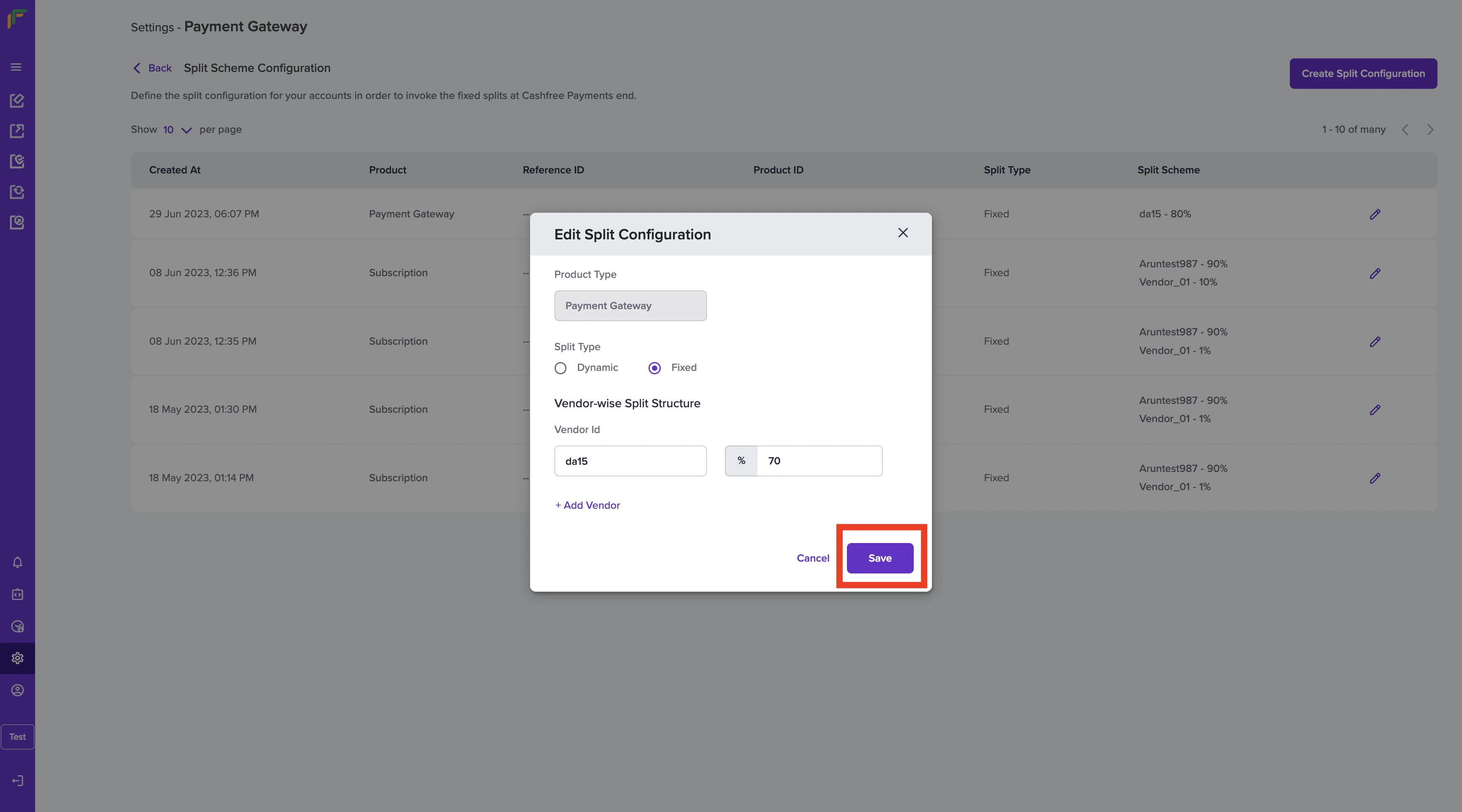Select the Fixed split type radio
Image resolution: width=1462 pixels, height=812 pixels.
pyautogui.click(x=654, y=368)
